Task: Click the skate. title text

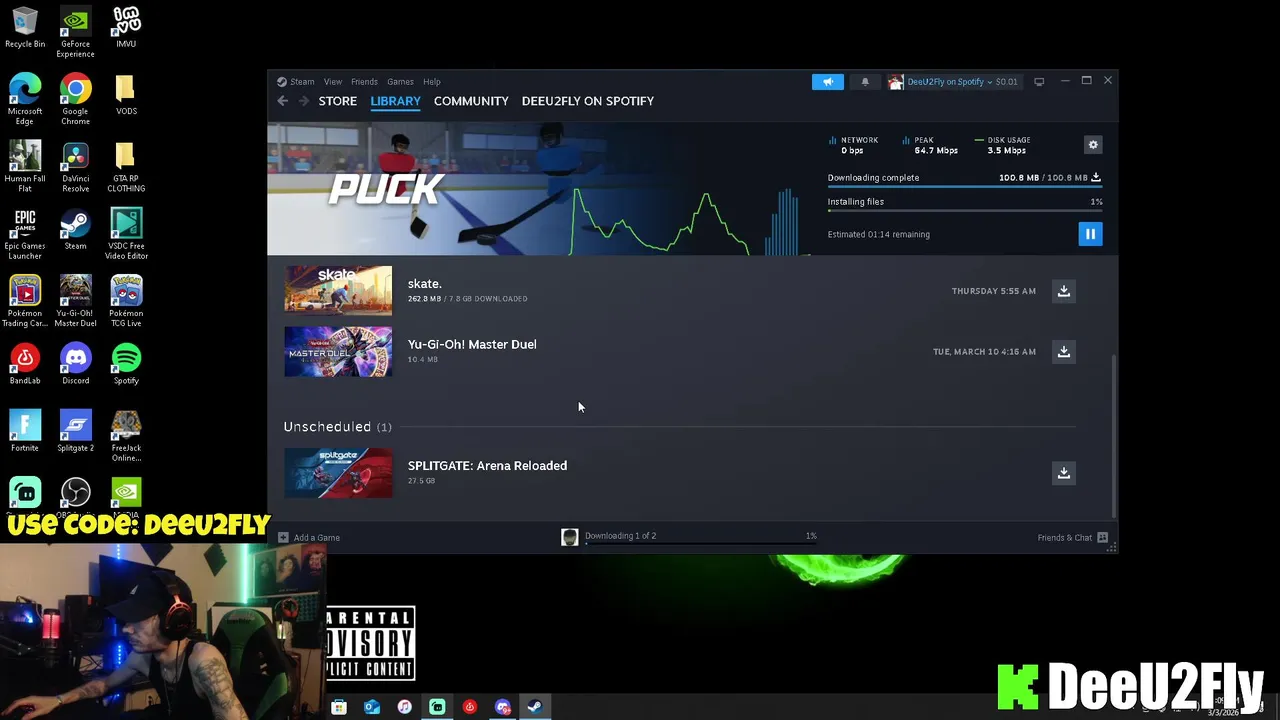Action: (424, 284)
